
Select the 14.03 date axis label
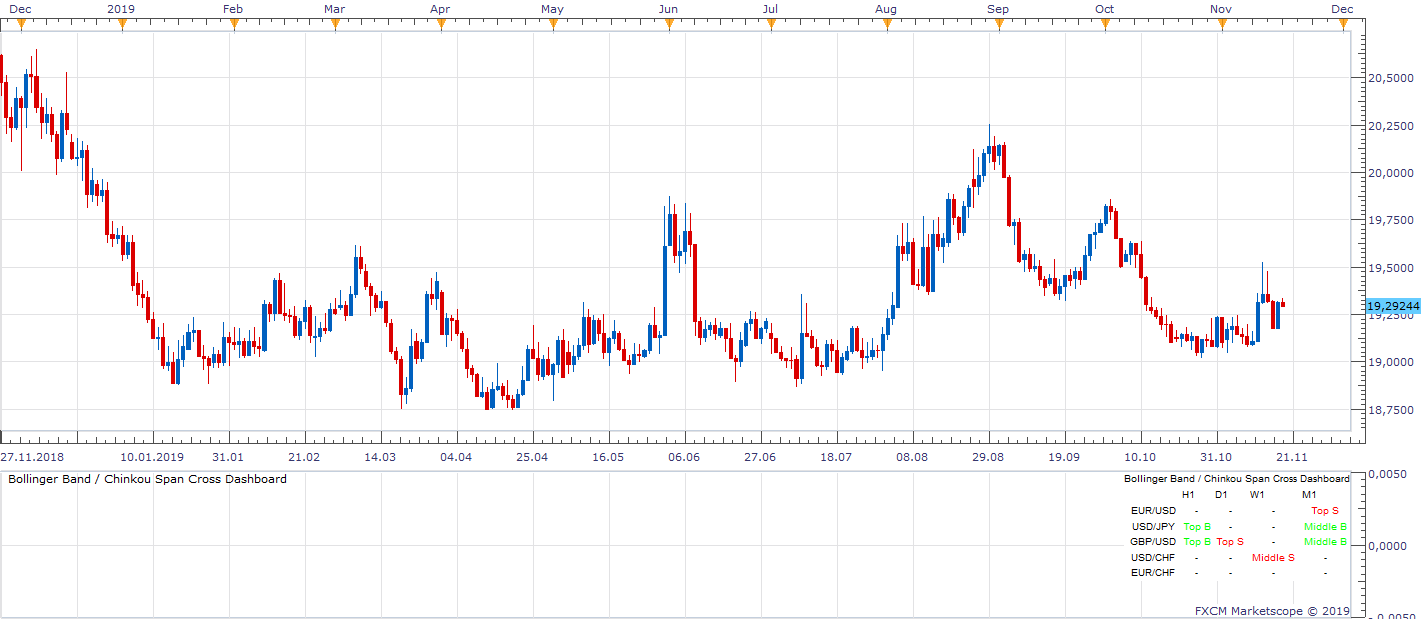tap(380, 456)
